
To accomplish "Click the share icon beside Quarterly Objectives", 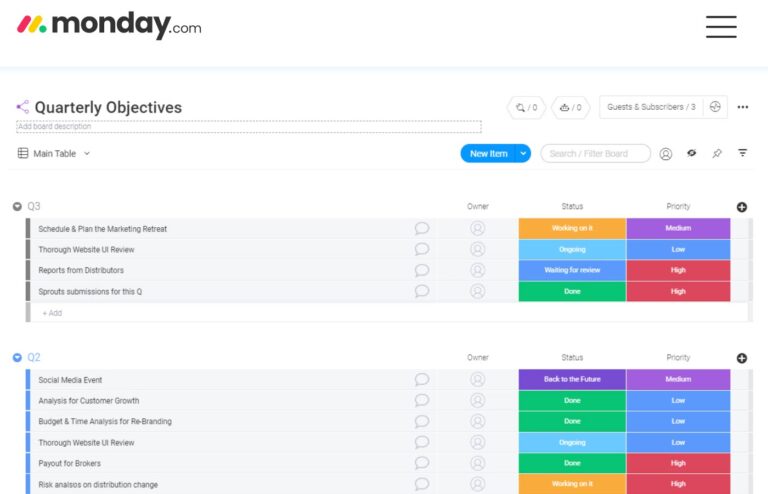I will (22, 107).
